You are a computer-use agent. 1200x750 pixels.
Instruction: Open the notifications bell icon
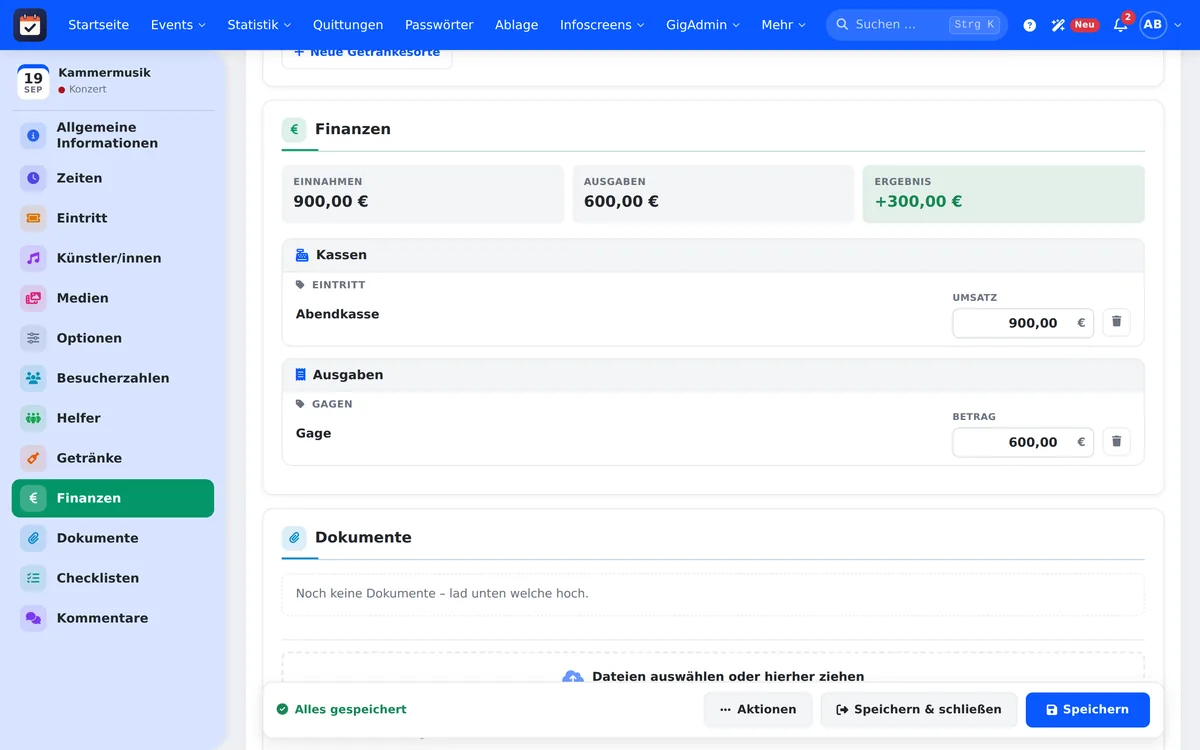[x=1120, y=25]
